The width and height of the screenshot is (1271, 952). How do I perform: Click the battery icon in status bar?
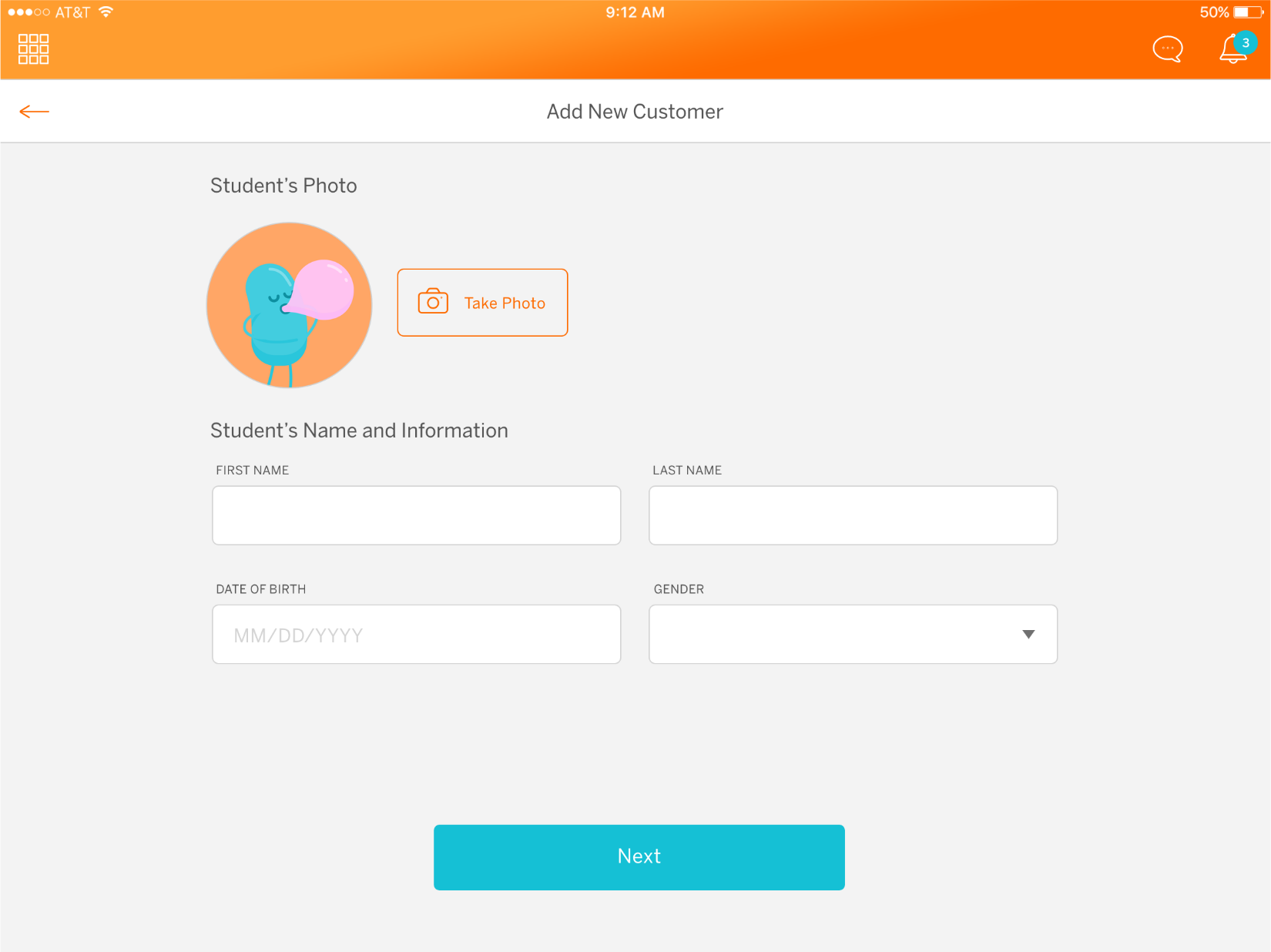[1248, 12]
